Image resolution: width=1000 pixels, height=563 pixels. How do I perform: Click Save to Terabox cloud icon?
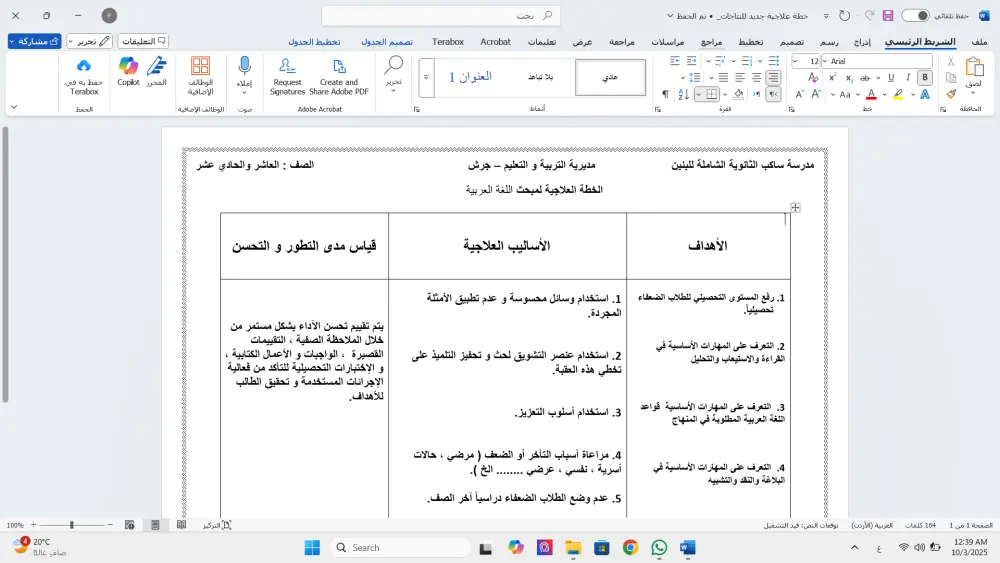coord(84,66)
